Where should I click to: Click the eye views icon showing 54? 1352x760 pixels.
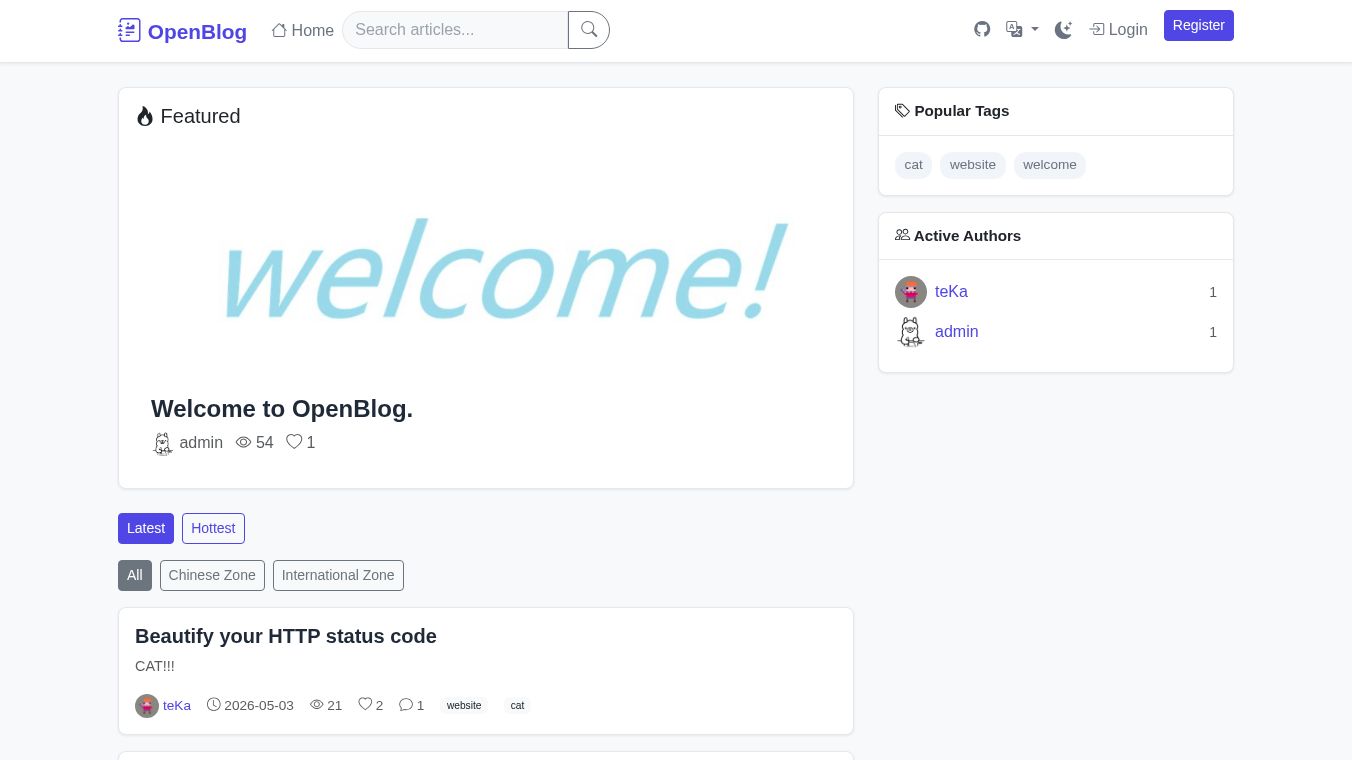tap(243, 442)
